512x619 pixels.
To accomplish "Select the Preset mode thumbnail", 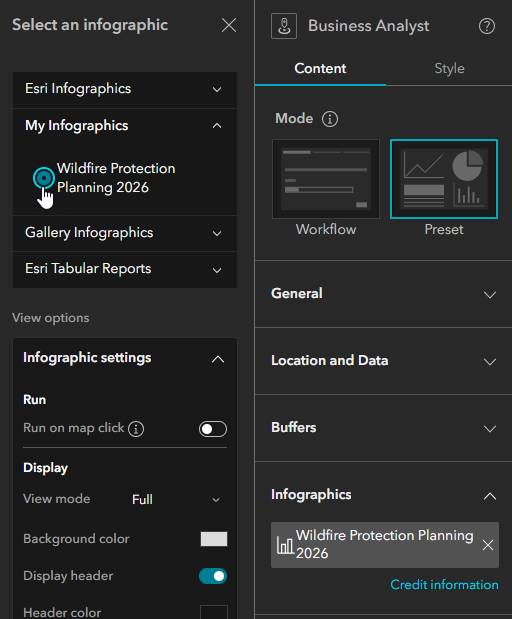I will 444,179.
